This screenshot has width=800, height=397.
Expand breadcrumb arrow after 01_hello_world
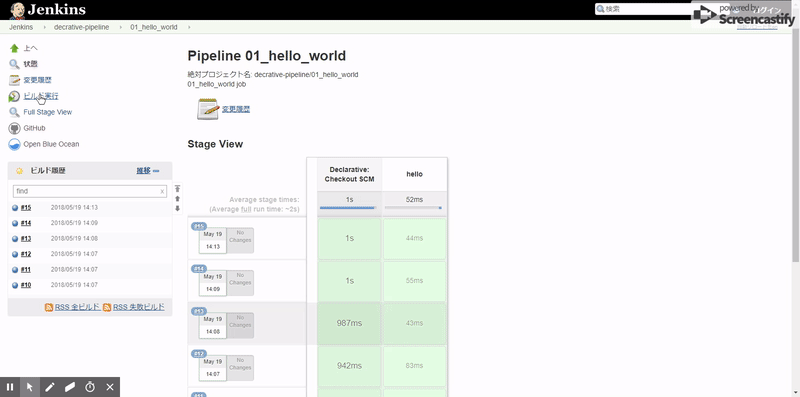pyautogui.click(x=189, y=27)
